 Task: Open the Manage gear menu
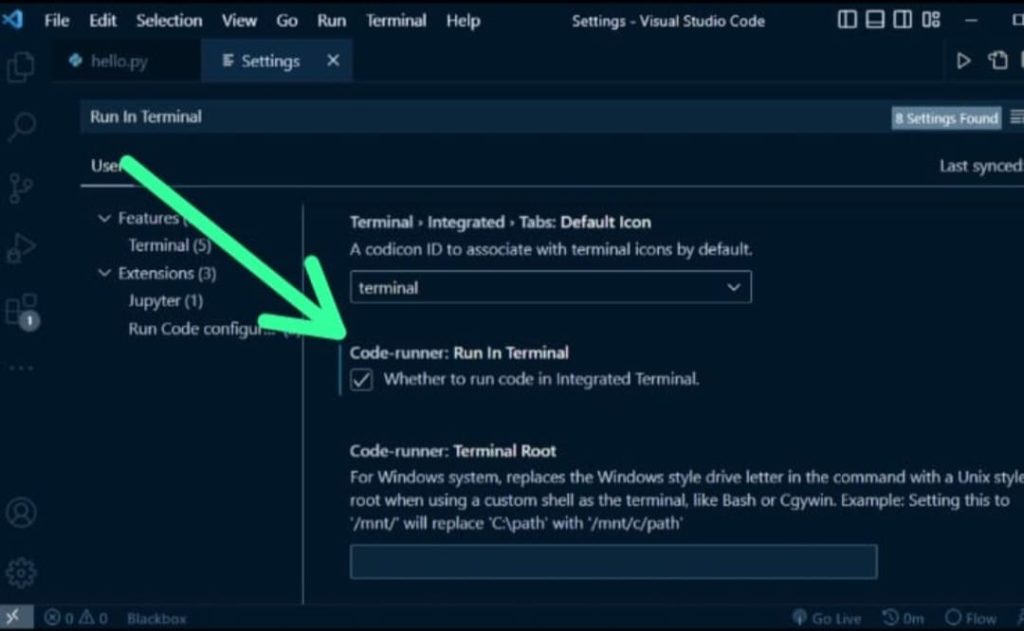(21, 573)
